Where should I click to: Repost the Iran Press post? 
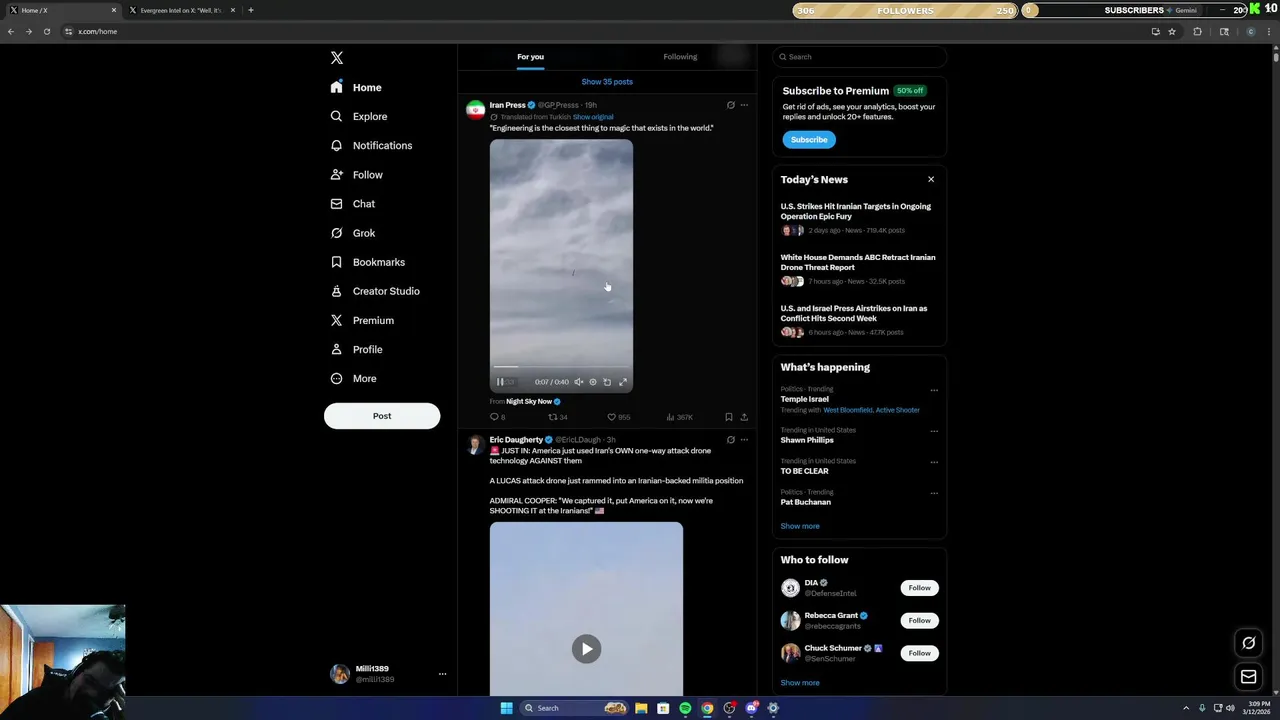click(557, 417)
